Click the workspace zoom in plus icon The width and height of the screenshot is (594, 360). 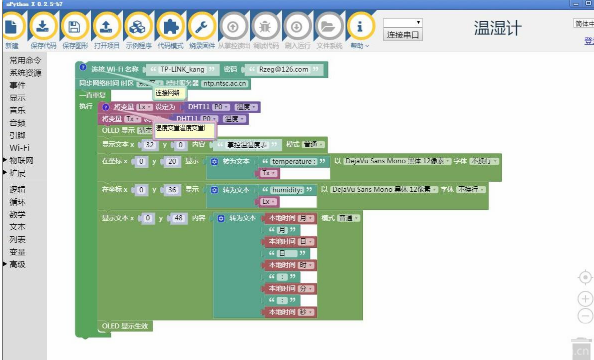(585, 299)
